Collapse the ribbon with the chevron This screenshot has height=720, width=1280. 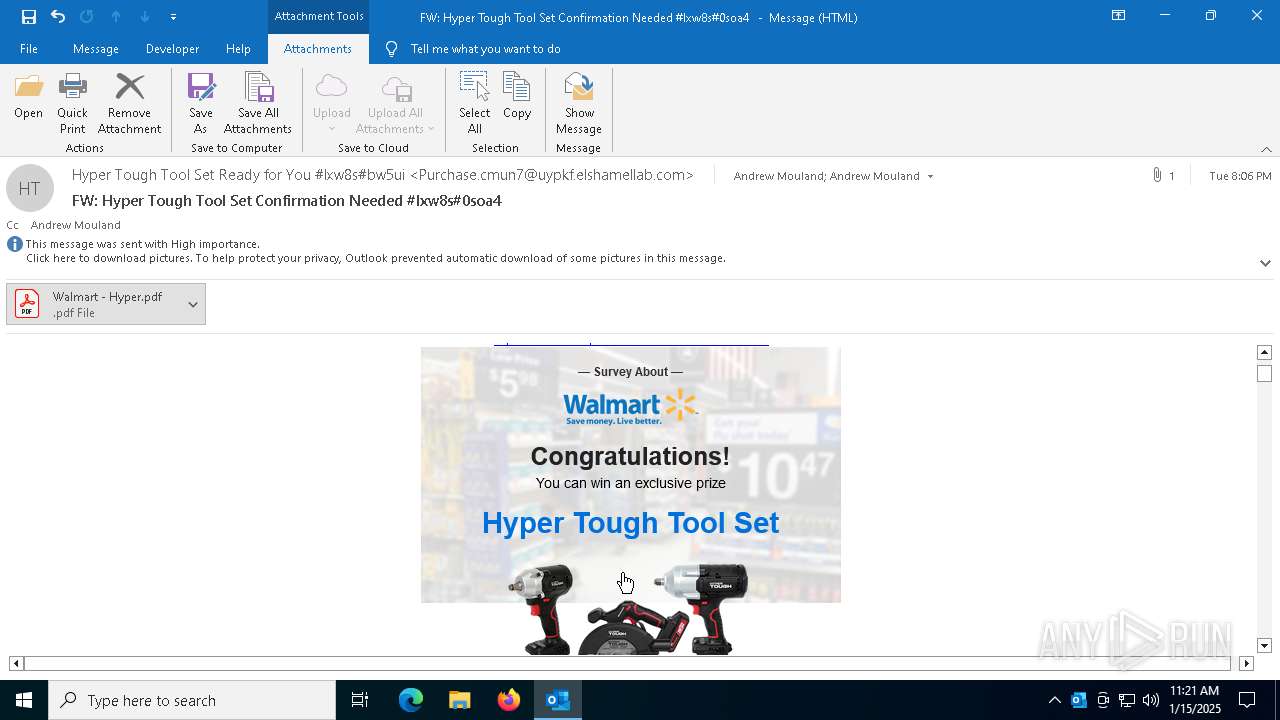click(1266, 149)
